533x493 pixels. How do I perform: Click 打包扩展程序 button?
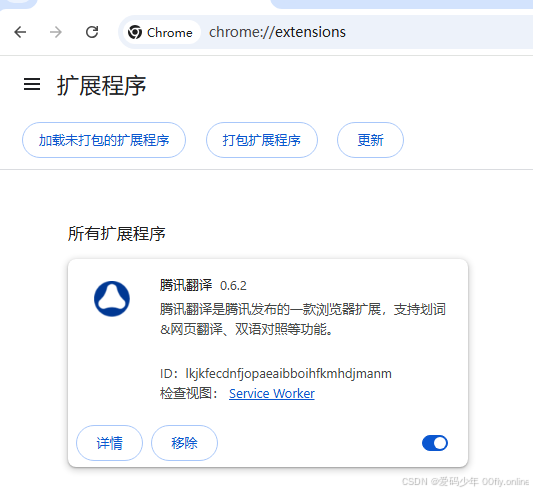tap(262, 140)
